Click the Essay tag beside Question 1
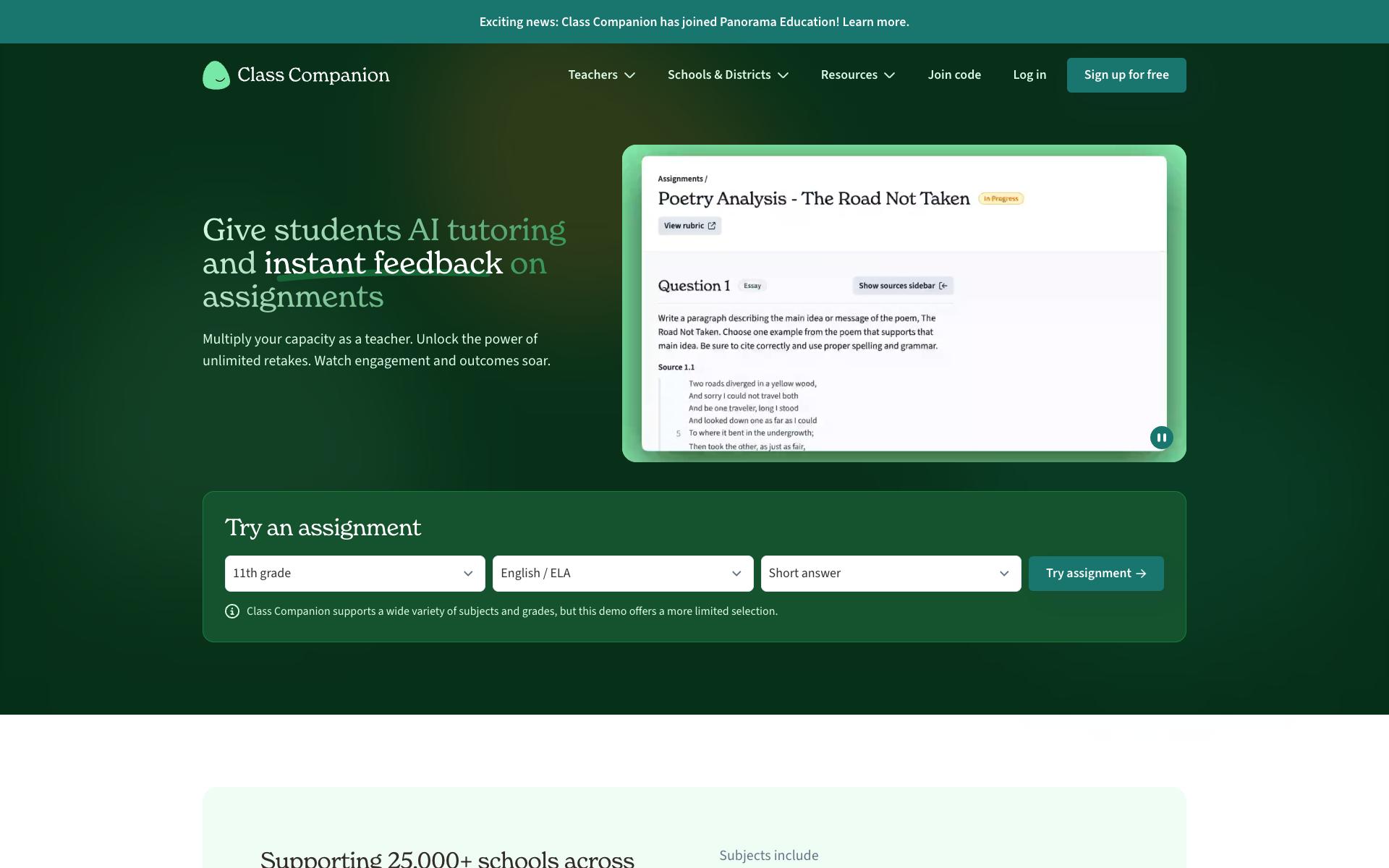The height and width of the screenshot is (868, 1389). pyautogui.click(x=752, y=286)
